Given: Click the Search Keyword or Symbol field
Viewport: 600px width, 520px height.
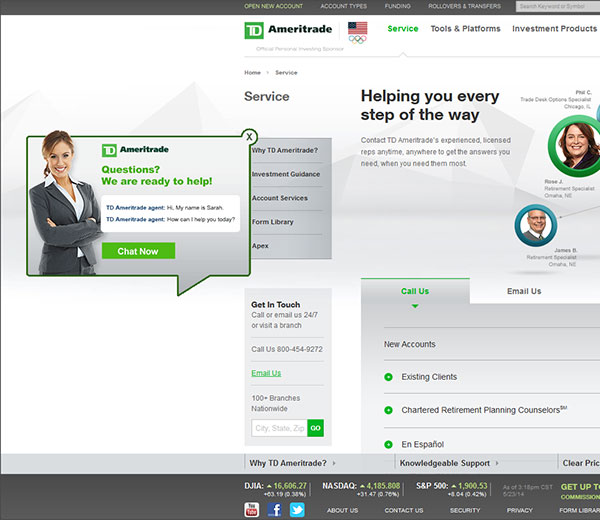Looking at the screenshot, I should point(558,6).
